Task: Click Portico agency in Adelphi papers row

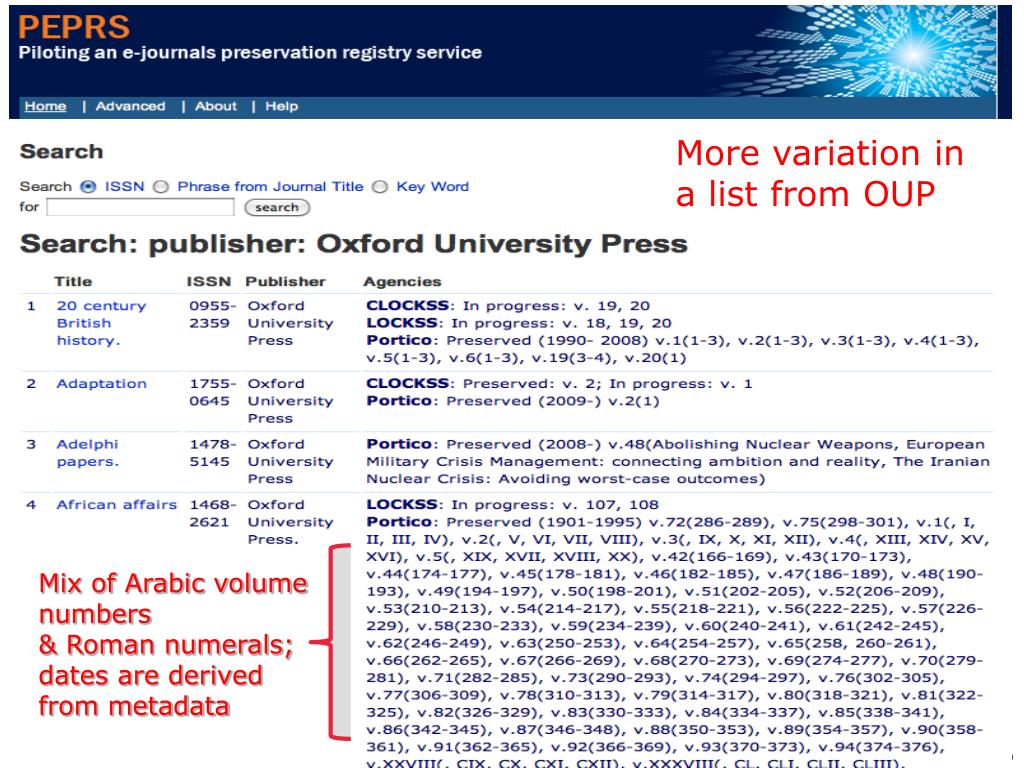Action: pos(399,445)
